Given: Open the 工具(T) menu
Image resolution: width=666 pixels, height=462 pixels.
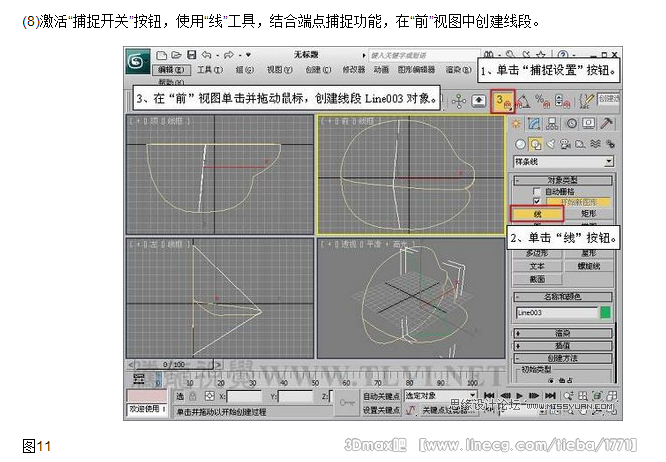Looking at the screenshot, I should pyautogui.click(x=210, y=70).
